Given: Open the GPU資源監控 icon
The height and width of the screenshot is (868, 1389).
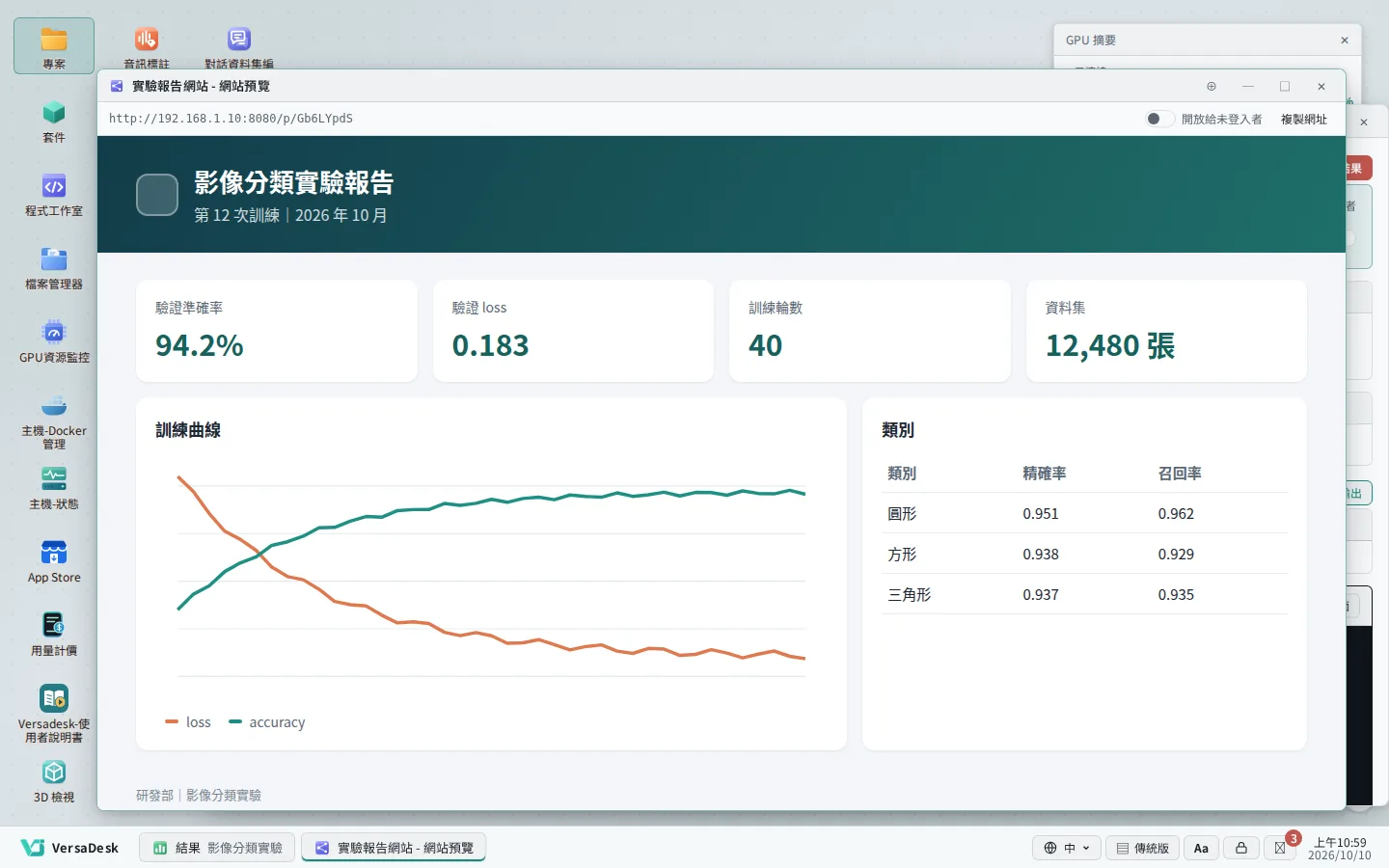Looking at the screenshot, I should point(54,340).
